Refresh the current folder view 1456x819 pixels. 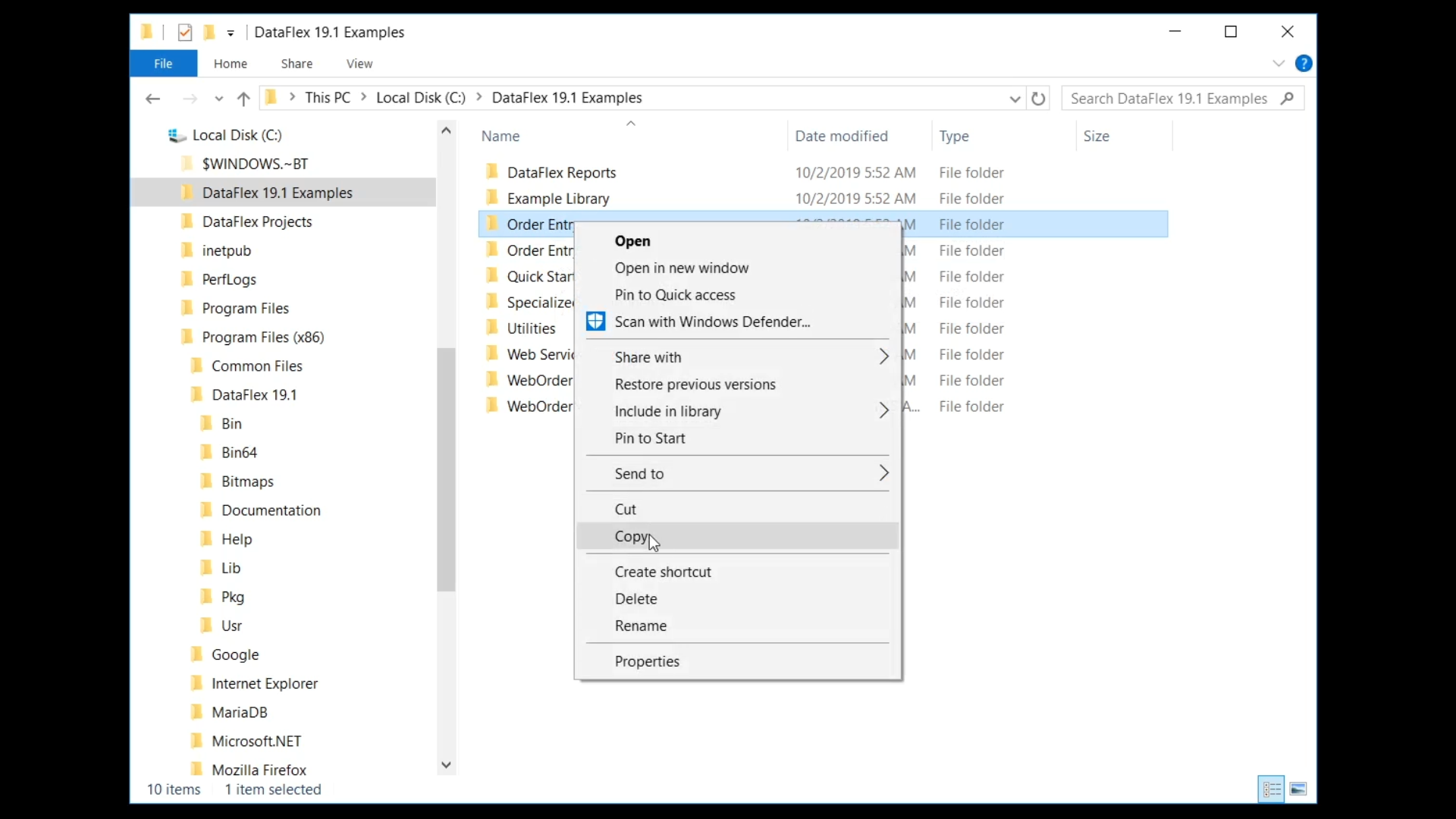[1038, 99]
